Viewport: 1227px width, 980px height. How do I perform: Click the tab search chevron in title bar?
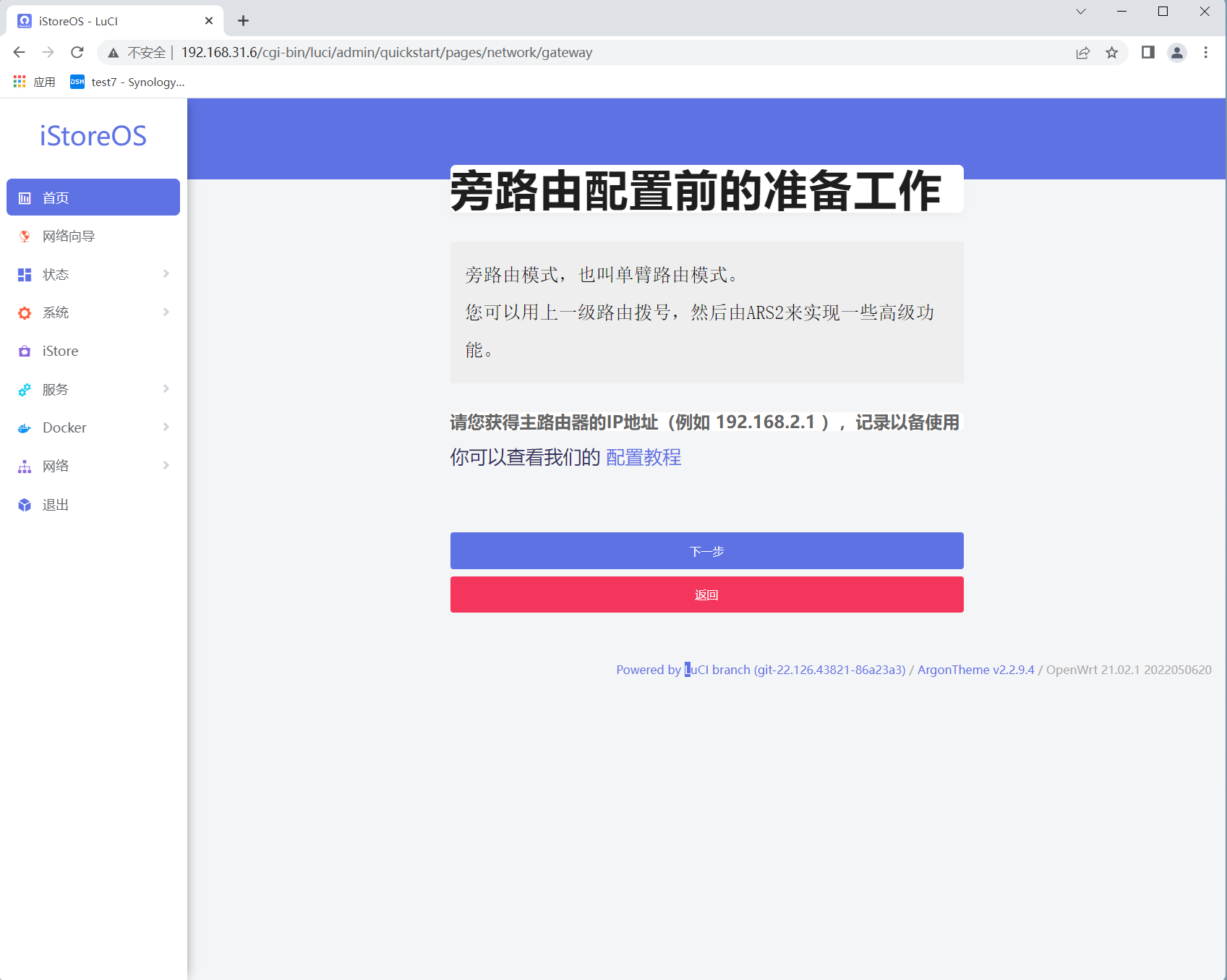point(1081,12)
